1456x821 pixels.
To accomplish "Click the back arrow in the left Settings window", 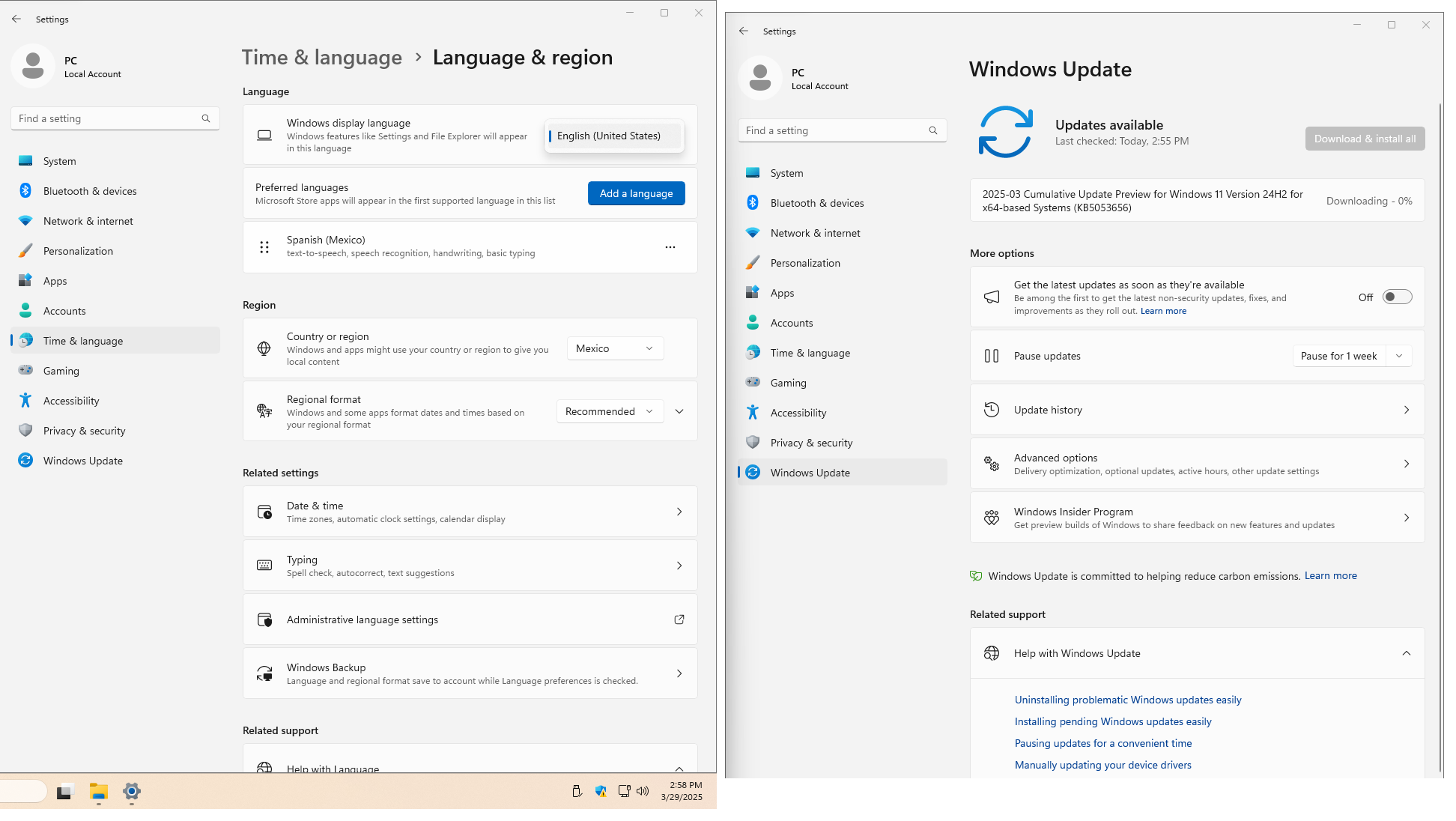I will tap(16, 19).
